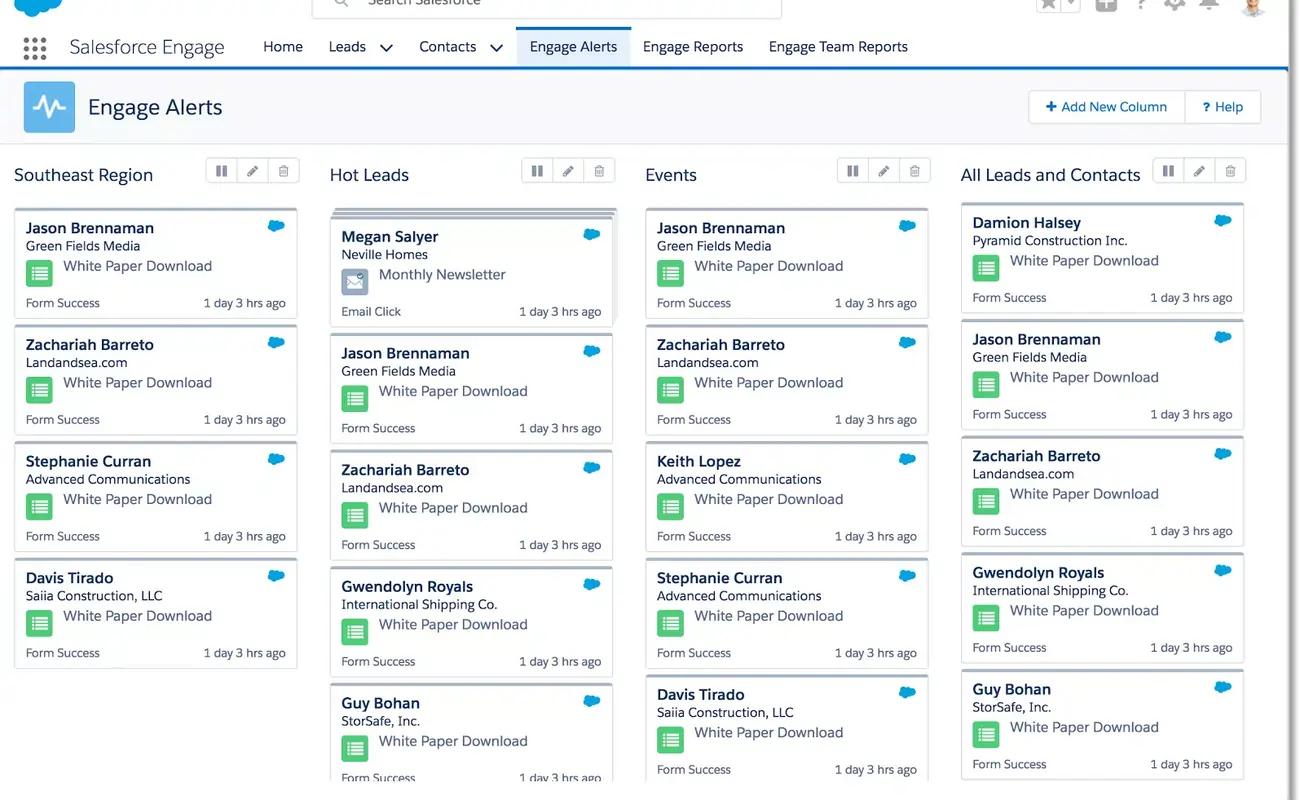Viewport: 1300px width, 800px height.
Task: Delete the All Leads and Contacts column
Action: coord(1230,171)
